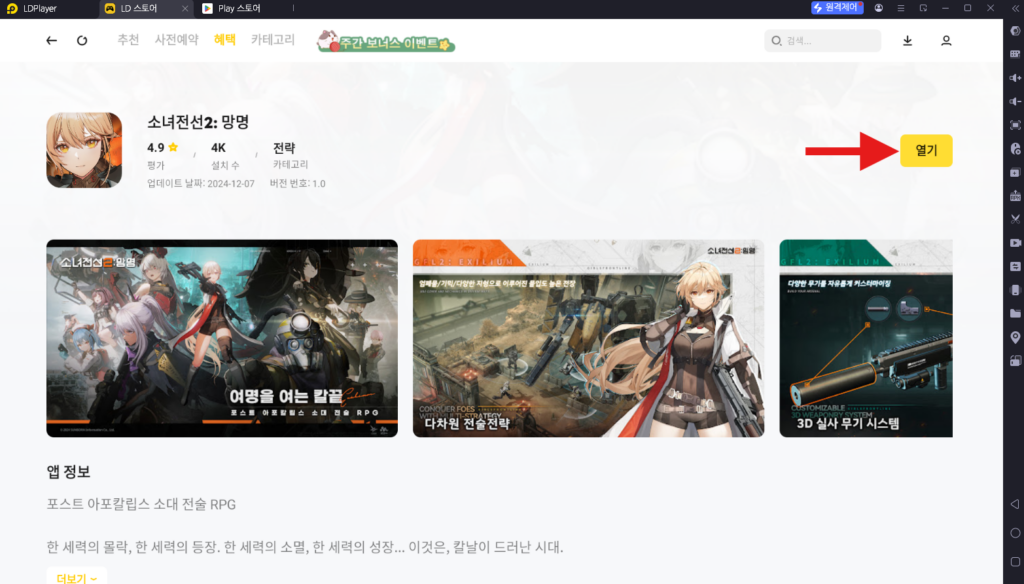Click the 4.9 rating value
The image size is (1024, 584).
155,148
